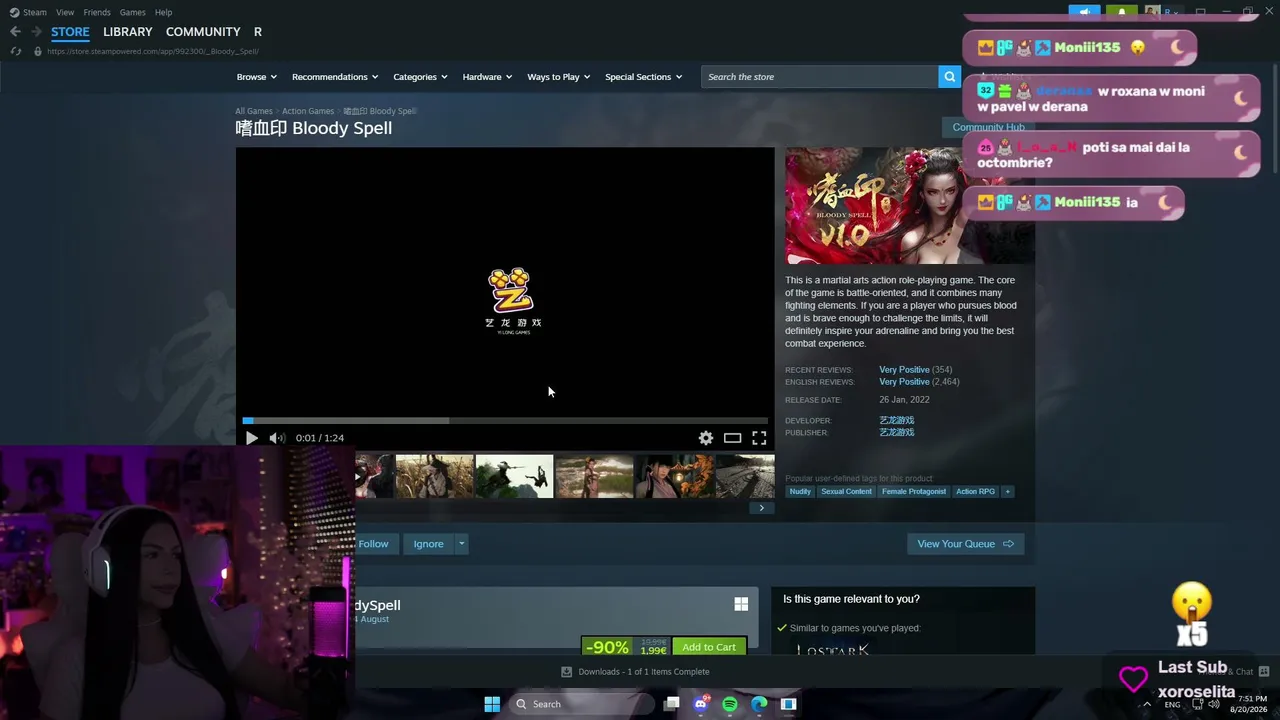Viewport: 1280px width, 720px height.
Task: Open trailer video settings gear
Action: tap(706, 438)
